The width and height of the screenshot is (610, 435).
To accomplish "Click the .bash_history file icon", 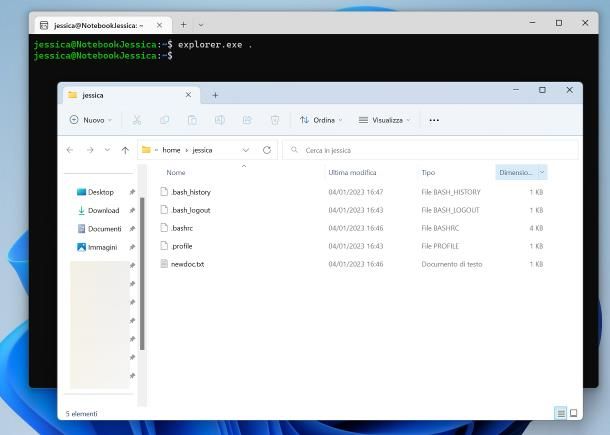I will pos(165,191).
